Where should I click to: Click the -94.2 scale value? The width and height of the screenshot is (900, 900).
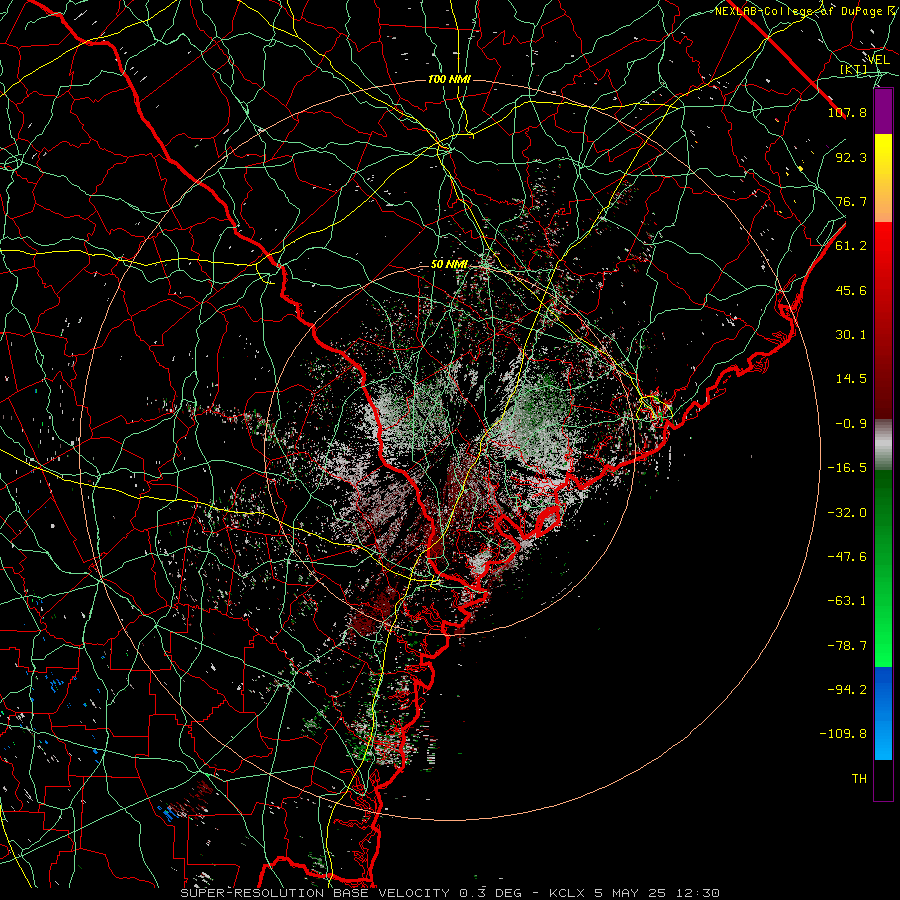click(847, 690)
